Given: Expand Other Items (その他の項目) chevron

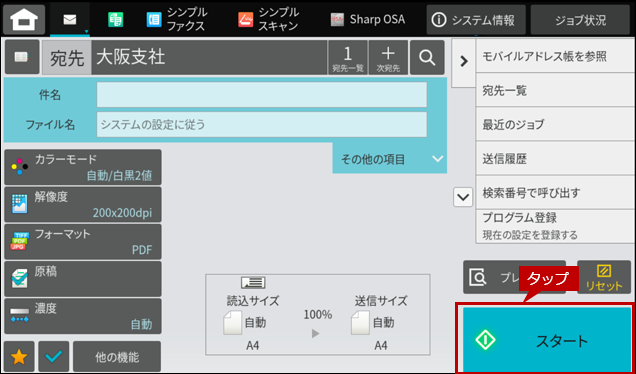Looking at the screenshot, I should click(x=390, y=159).
